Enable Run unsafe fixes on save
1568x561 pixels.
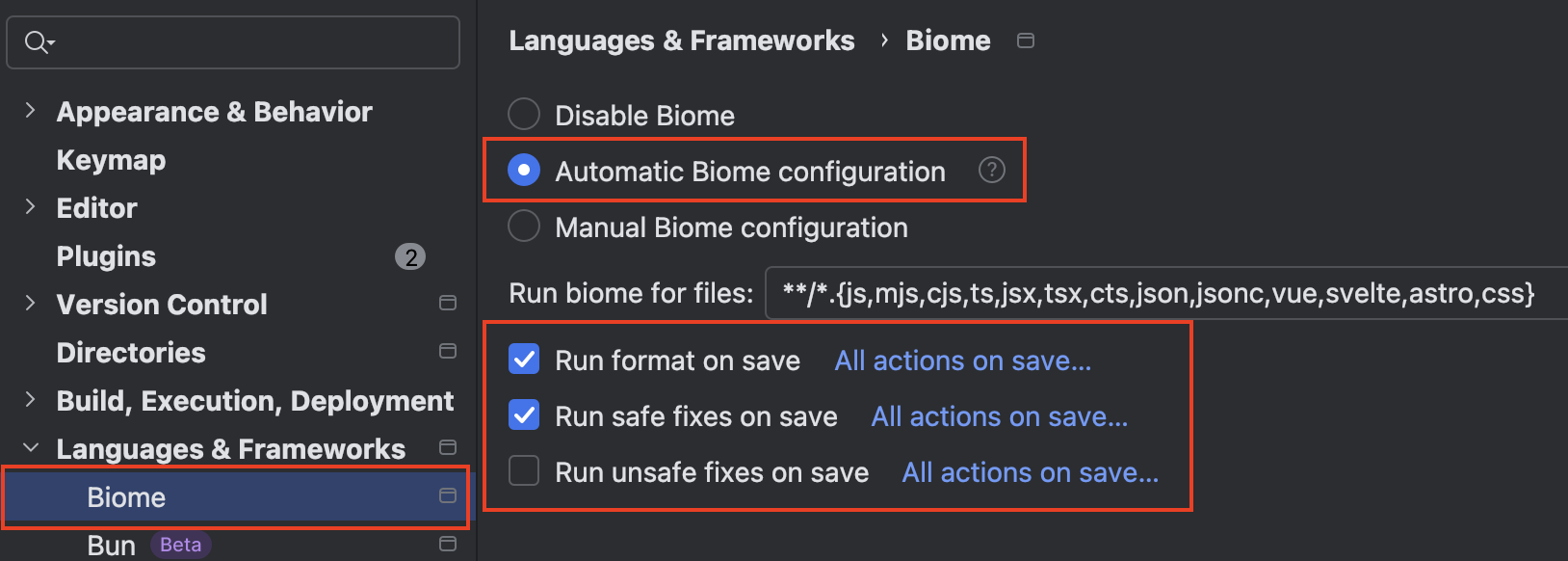pyautogui.click(x=524, y=471)
